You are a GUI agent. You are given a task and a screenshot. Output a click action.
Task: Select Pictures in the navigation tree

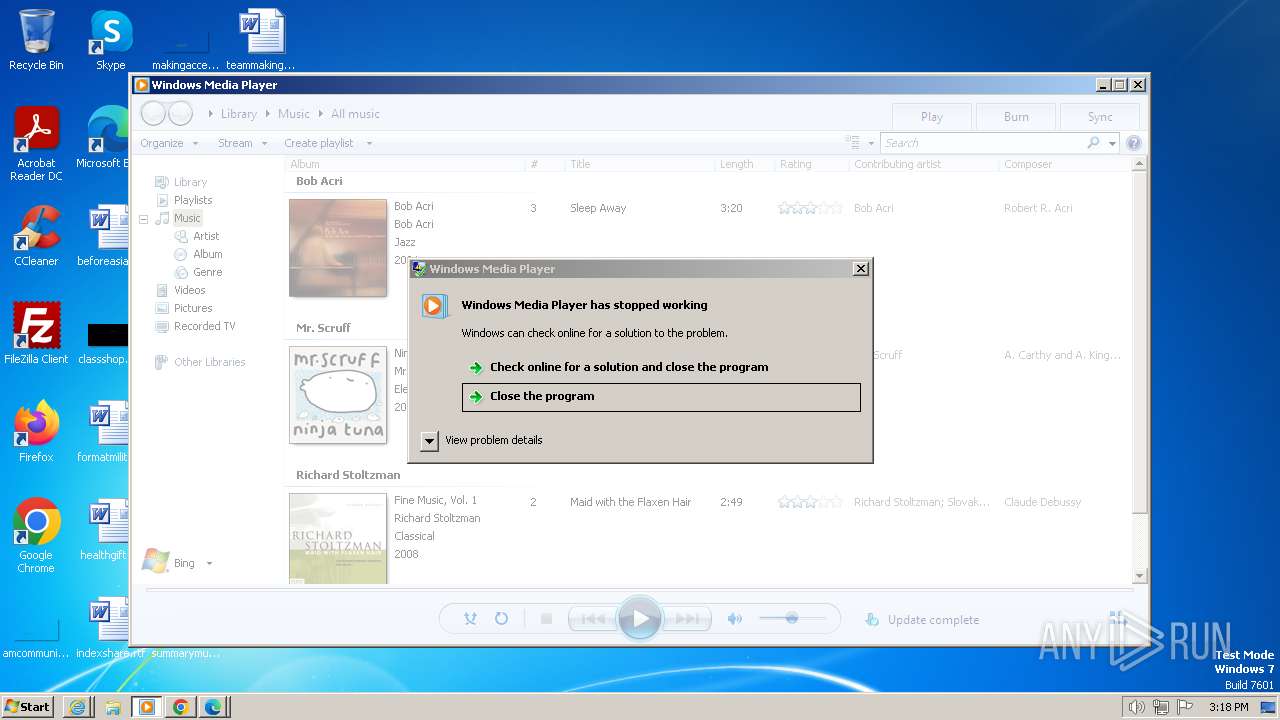coord(193,308)
